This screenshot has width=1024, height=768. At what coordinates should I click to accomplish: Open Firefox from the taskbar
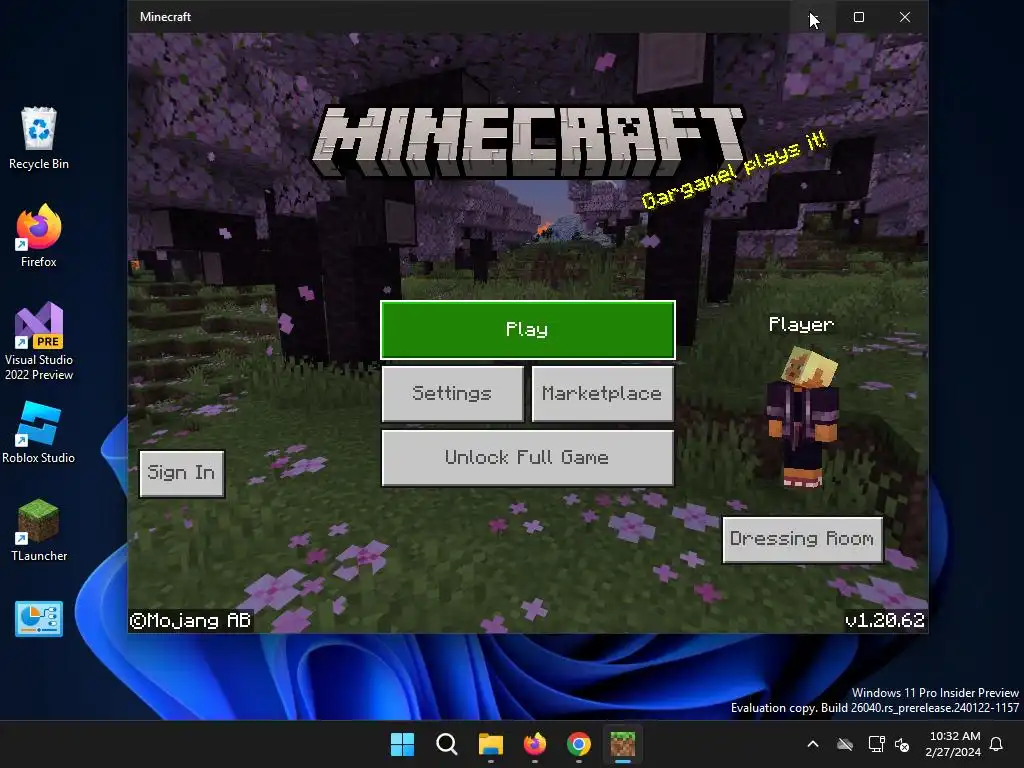535,744
